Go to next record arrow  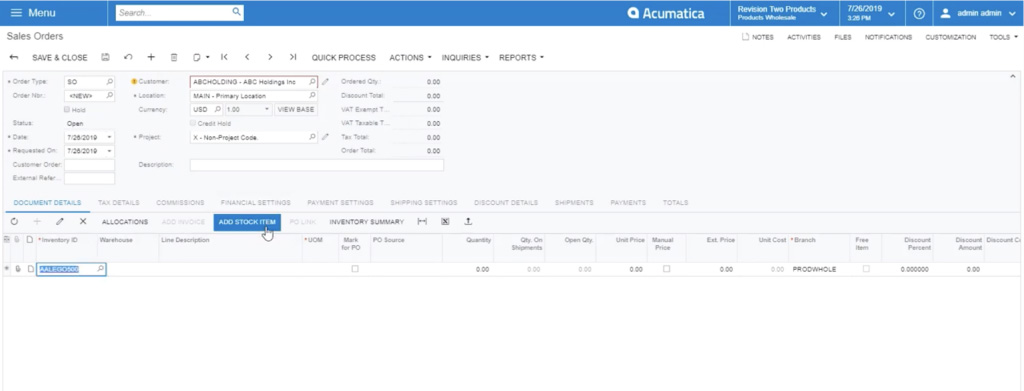click(x=270, y=57)
